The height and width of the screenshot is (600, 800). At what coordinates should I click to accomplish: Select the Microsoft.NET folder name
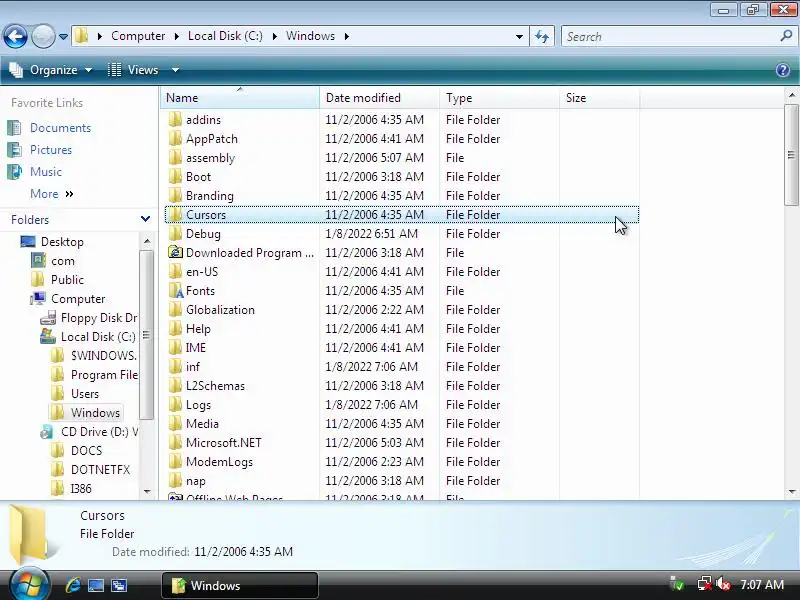pos(223,442)
